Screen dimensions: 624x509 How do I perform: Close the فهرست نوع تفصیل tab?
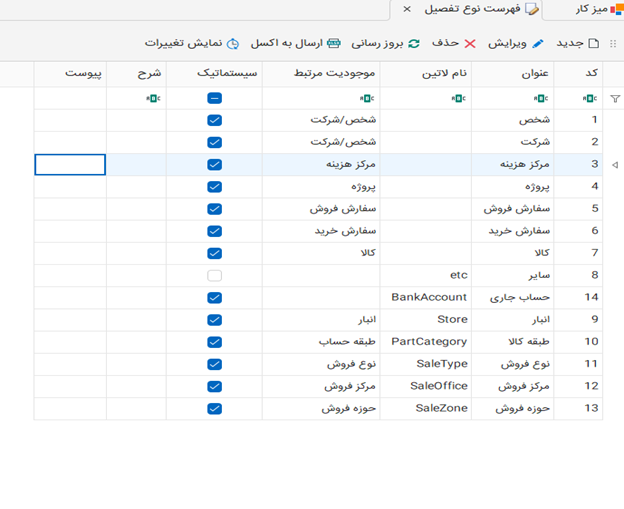407,9
